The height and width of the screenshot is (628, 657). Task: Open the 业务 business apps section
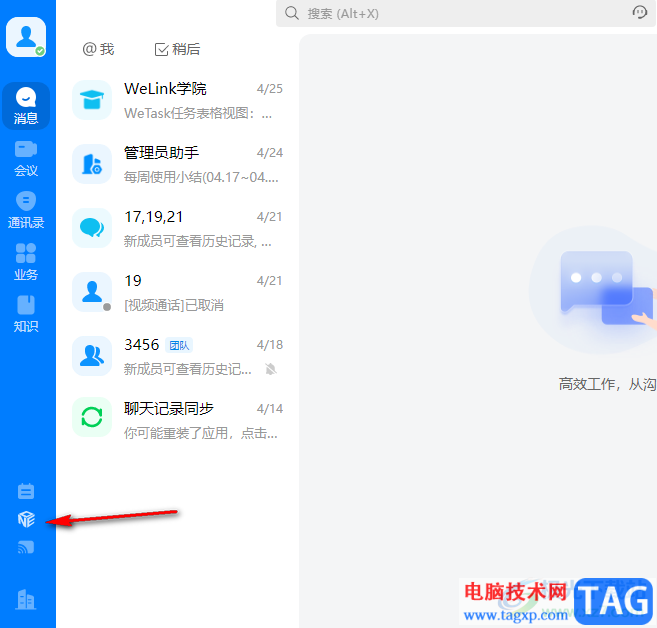[26, 262]
